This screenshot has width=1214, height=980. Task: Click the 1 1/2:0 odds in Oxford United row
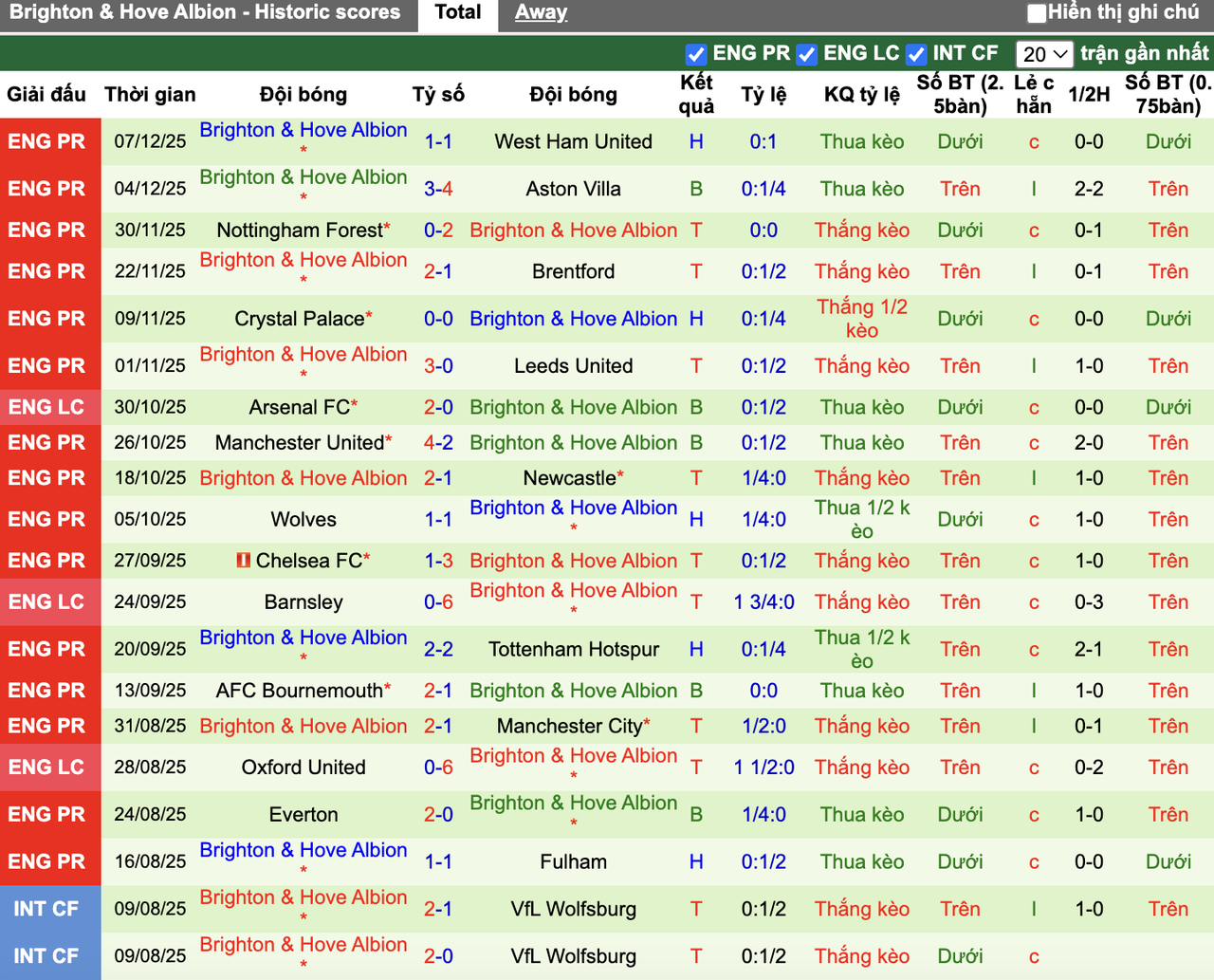763,767
